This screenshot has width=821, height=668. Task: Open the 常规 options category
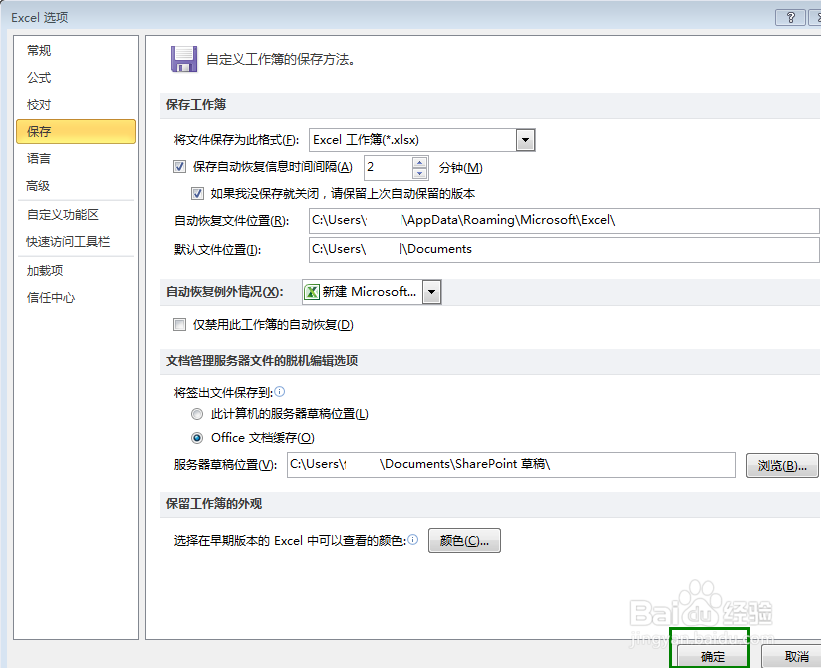click(39, 51)
